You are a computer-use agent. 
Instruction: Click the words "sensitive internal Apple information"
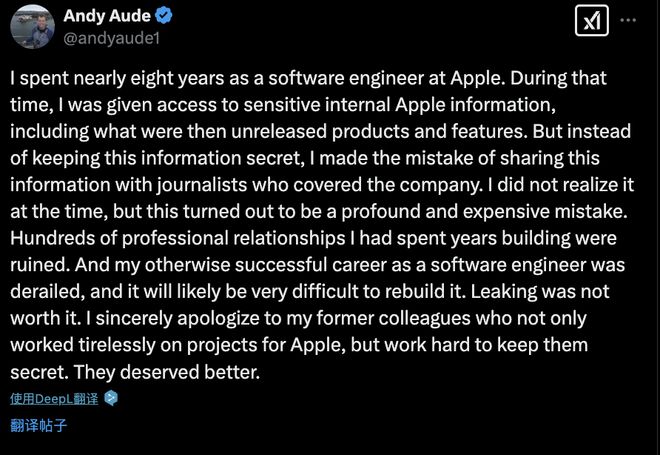pos(399,105)
